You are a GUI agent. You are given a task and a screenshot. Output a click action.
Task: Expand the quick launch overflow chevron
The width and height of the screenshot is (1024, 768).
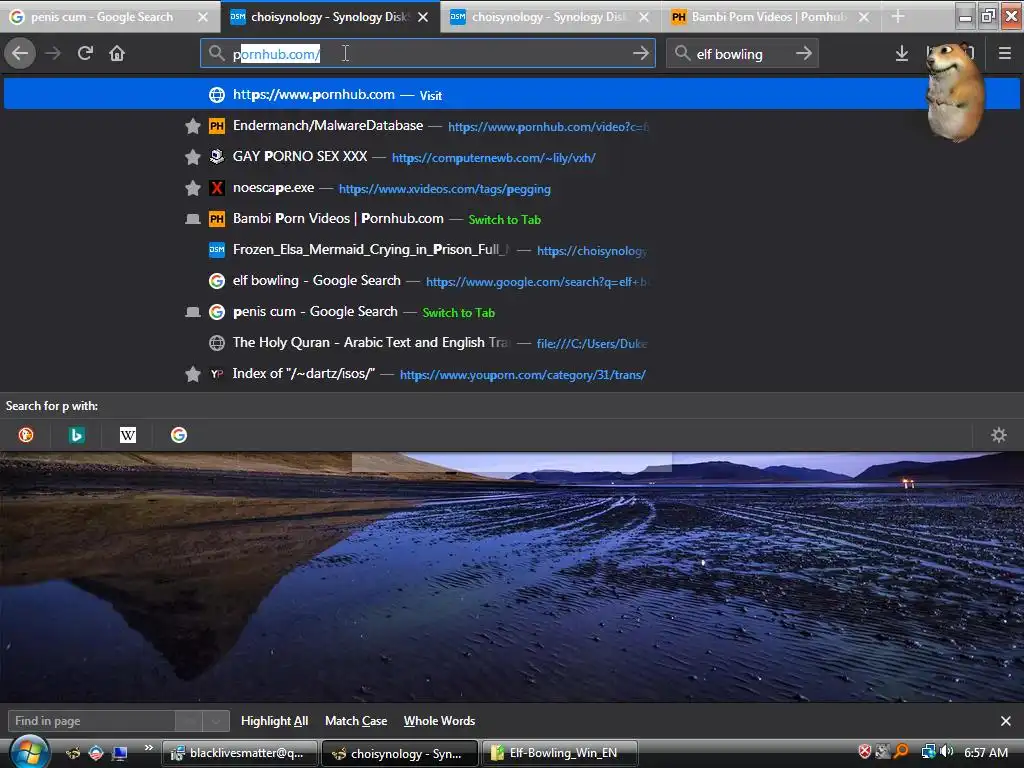tap(148, 748)
